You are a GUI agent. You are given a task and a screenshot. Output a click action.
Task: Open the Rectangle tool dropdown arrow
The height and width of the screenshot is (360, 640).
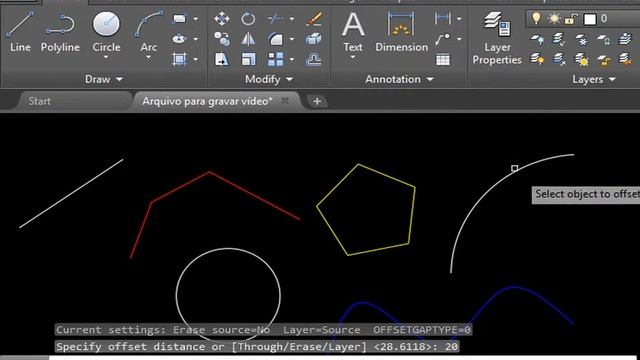[x=196, y=19]
